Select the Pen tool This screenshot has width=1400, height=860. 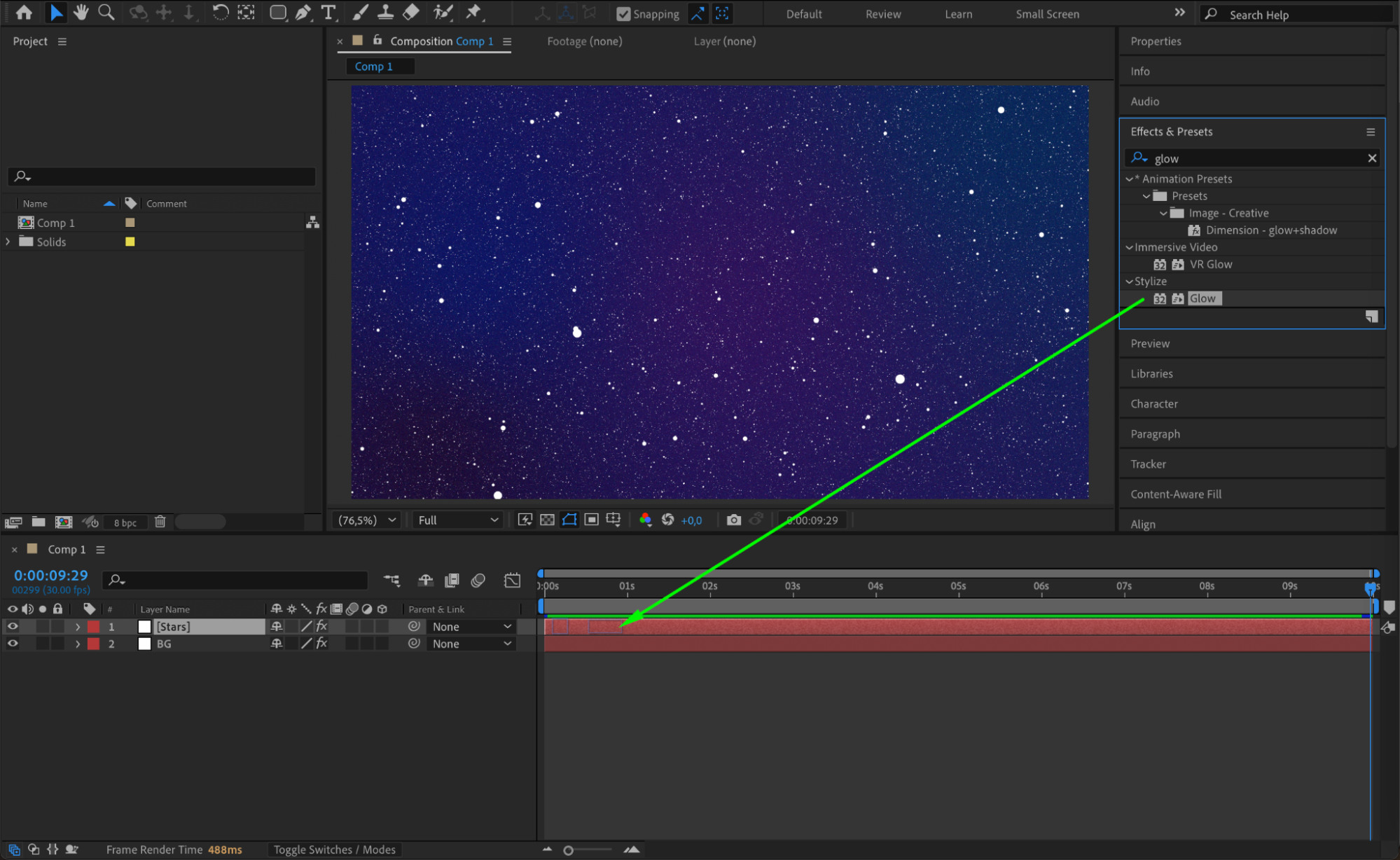[x=303, y=12]
